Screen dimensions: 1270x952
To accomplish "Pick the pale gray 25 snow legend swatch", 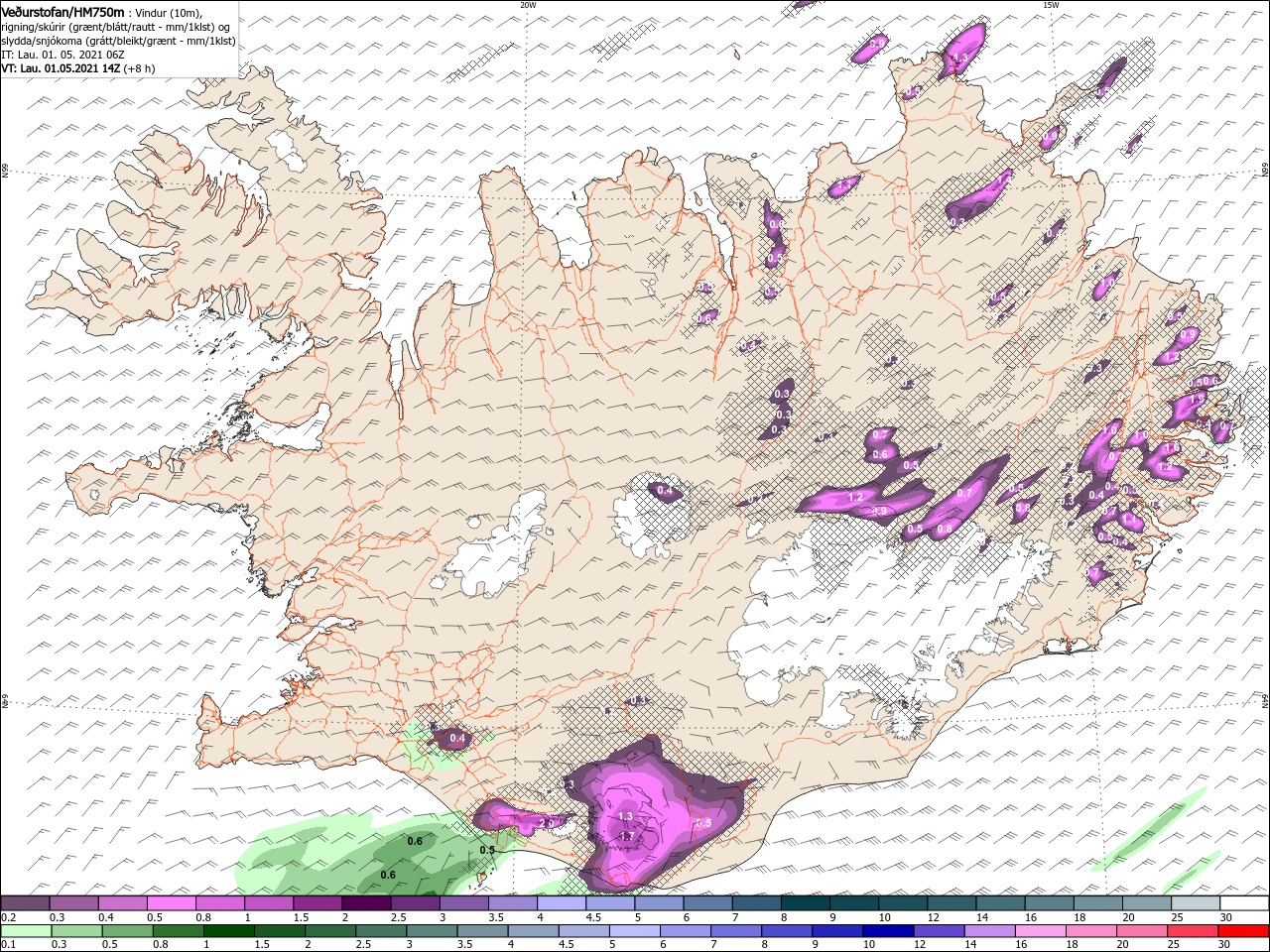I will coord(1195,903).
